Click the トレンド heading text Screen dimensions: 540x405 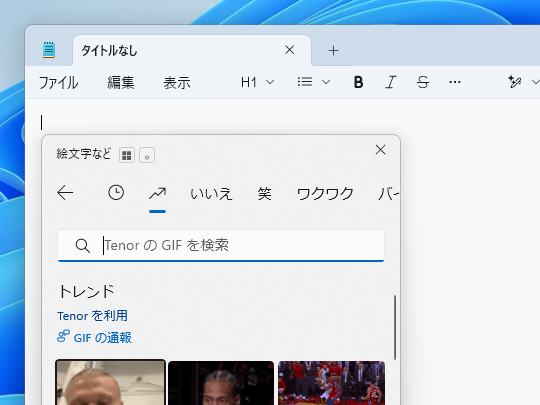click(86, 291)
